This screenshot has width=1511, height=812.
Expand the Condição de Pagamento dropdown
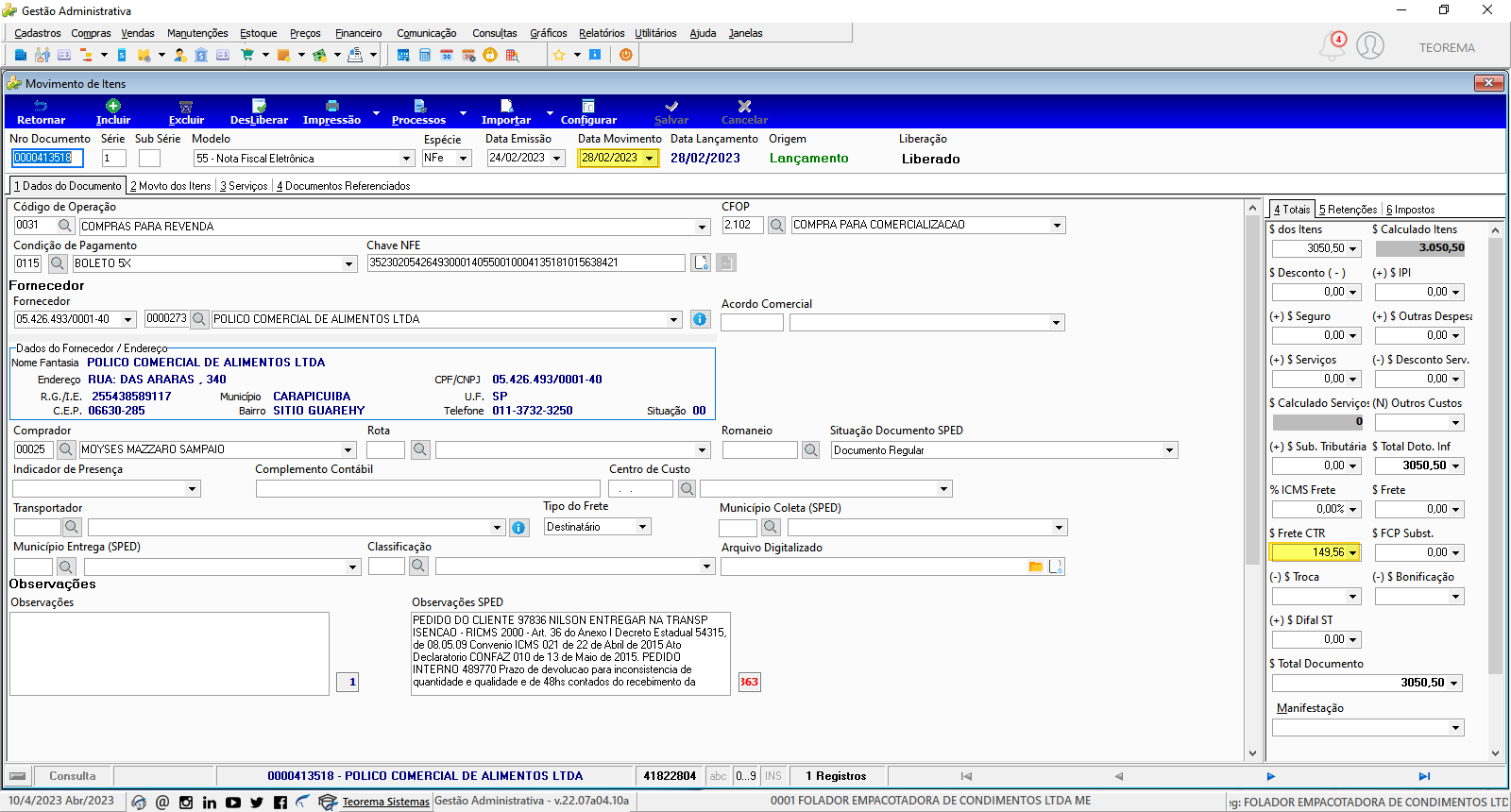348,264
